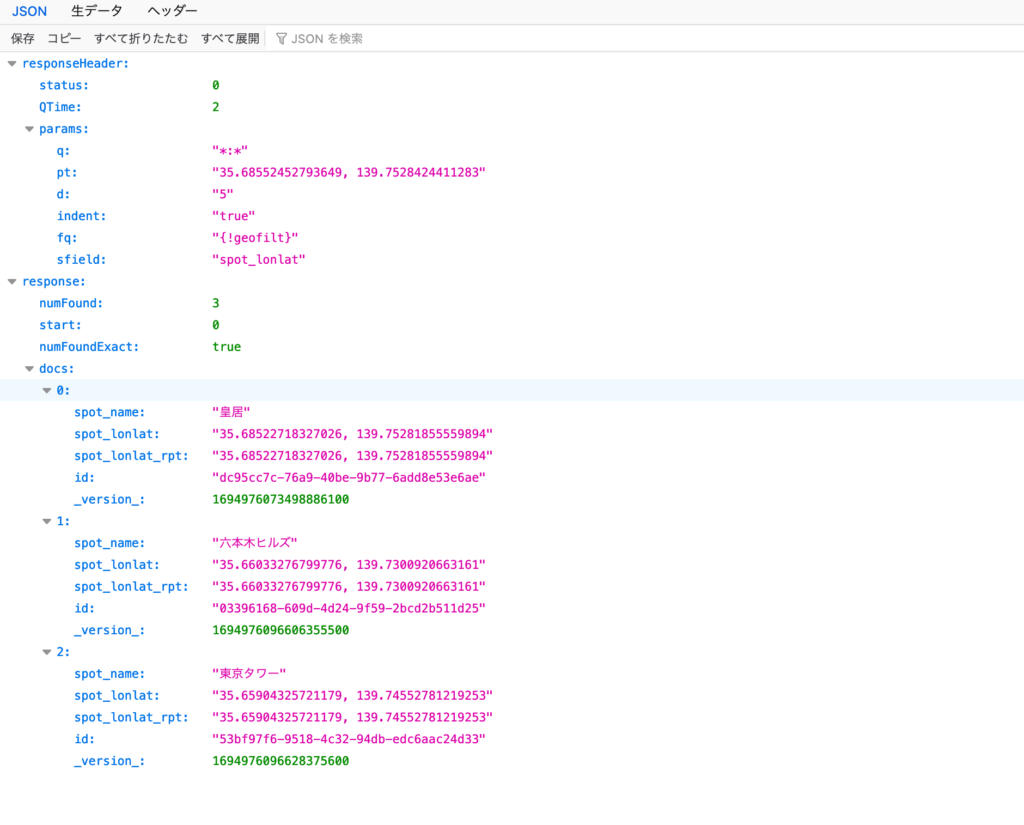Click the numFoundExact value true
The image size is (1024, 825).
[x=227, y=347]
